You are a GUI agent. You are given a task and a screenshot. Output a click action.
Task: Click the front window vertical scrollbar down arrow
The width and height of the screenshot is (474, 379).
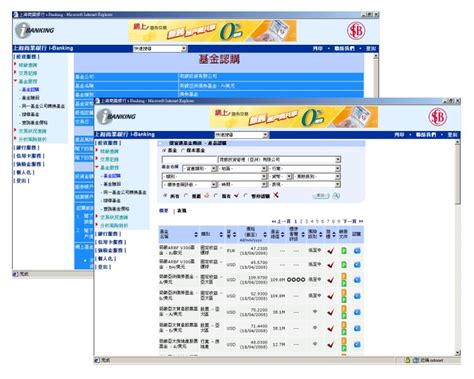(458, 352)
